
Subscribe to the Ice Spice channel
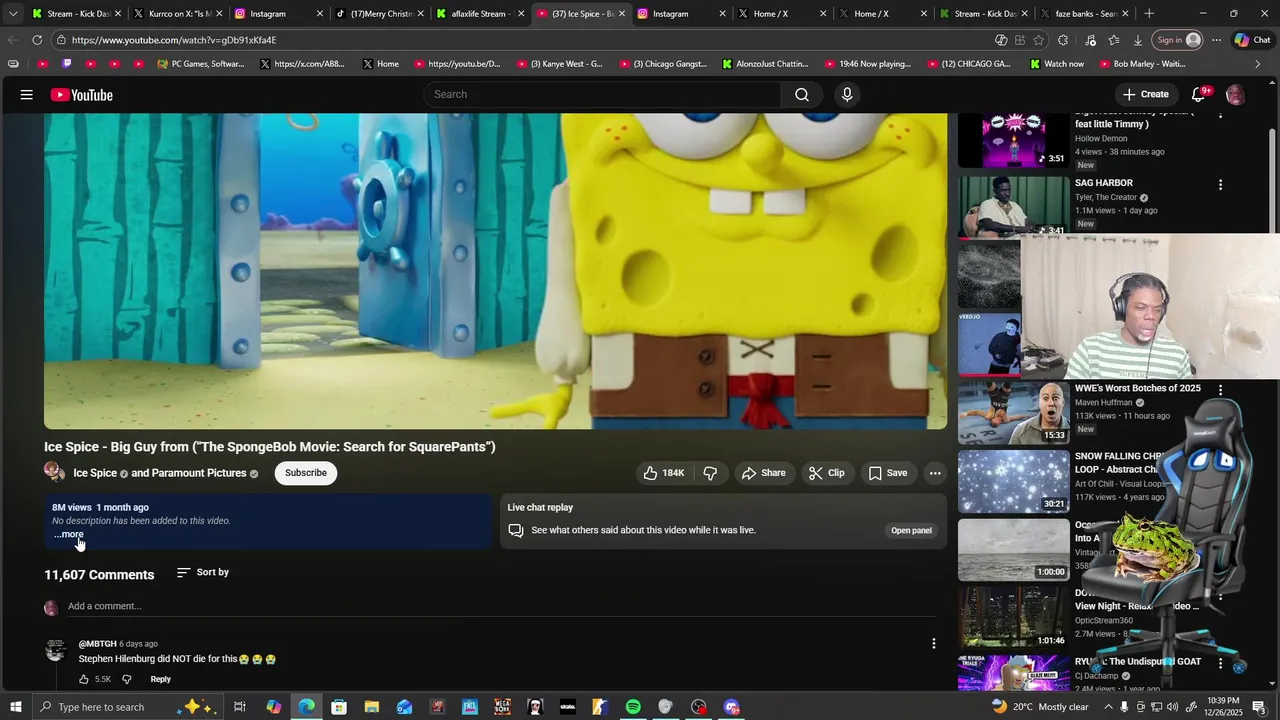[306, 473]
